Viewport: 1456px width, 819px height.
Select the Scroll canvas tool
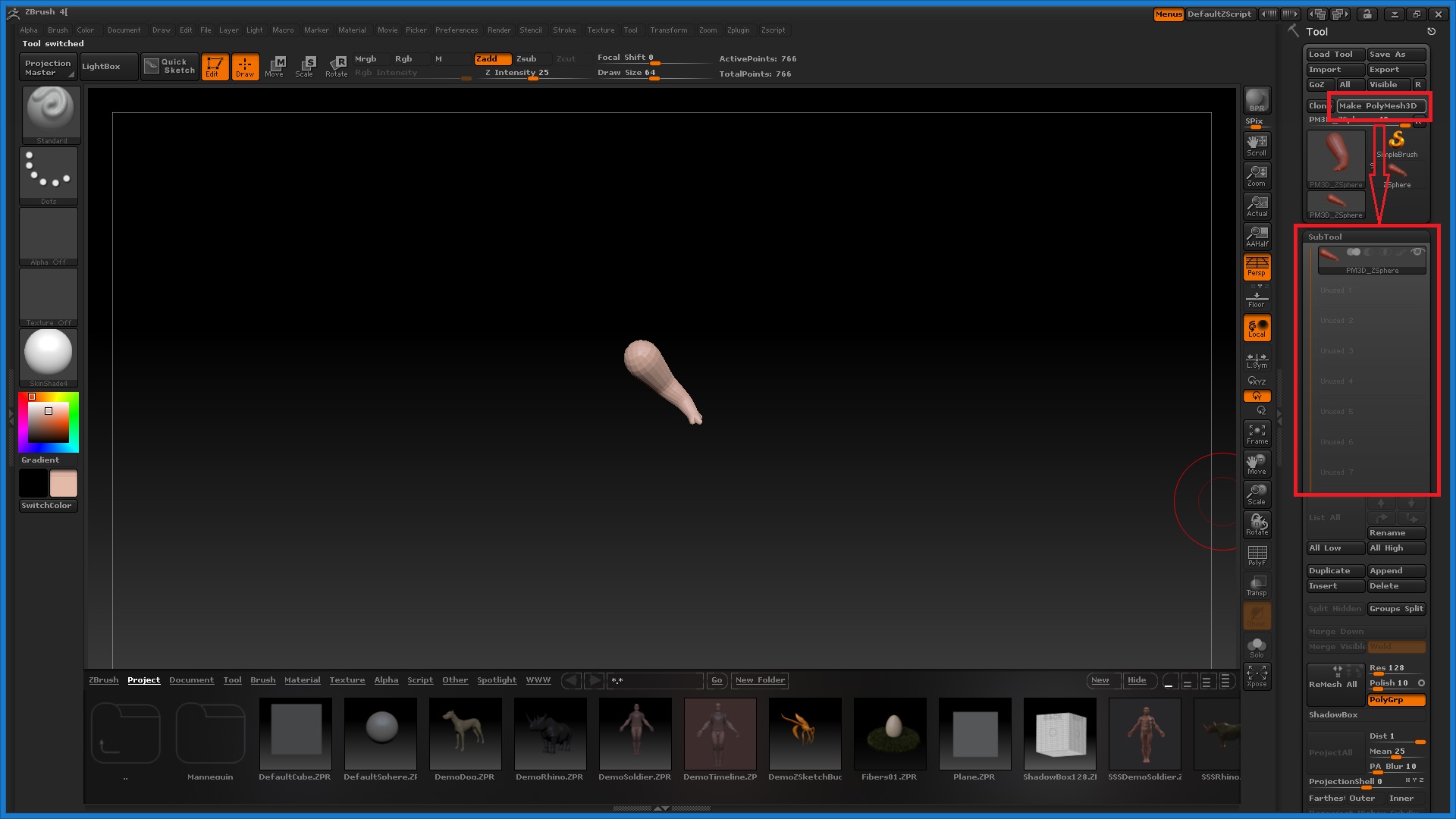[x=1257, y=145]
